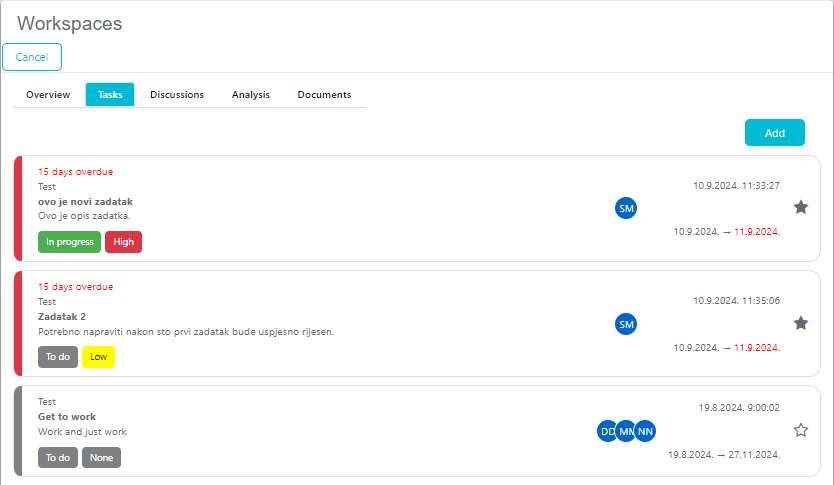Image resolution: width=834 pixels, height=485 pixels.
Task: Unstar the 'Zadatak 2' task
Action: [x=800, y=323]
